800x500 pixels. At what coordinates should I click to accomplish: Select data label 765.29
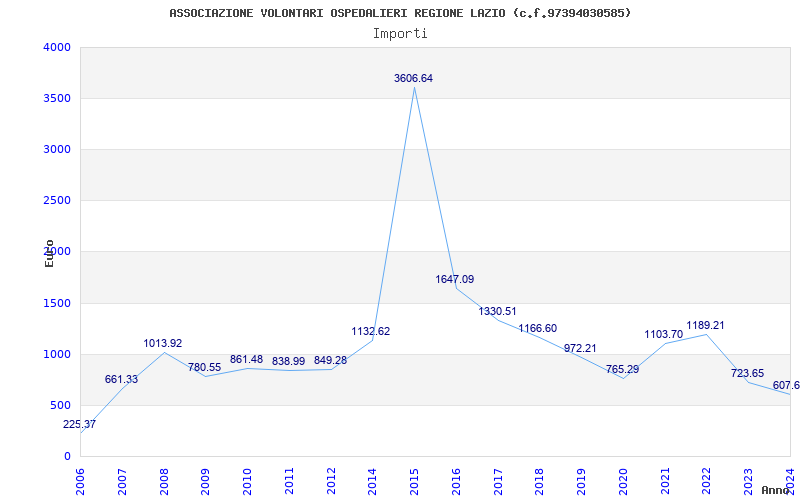pos(622,369)
